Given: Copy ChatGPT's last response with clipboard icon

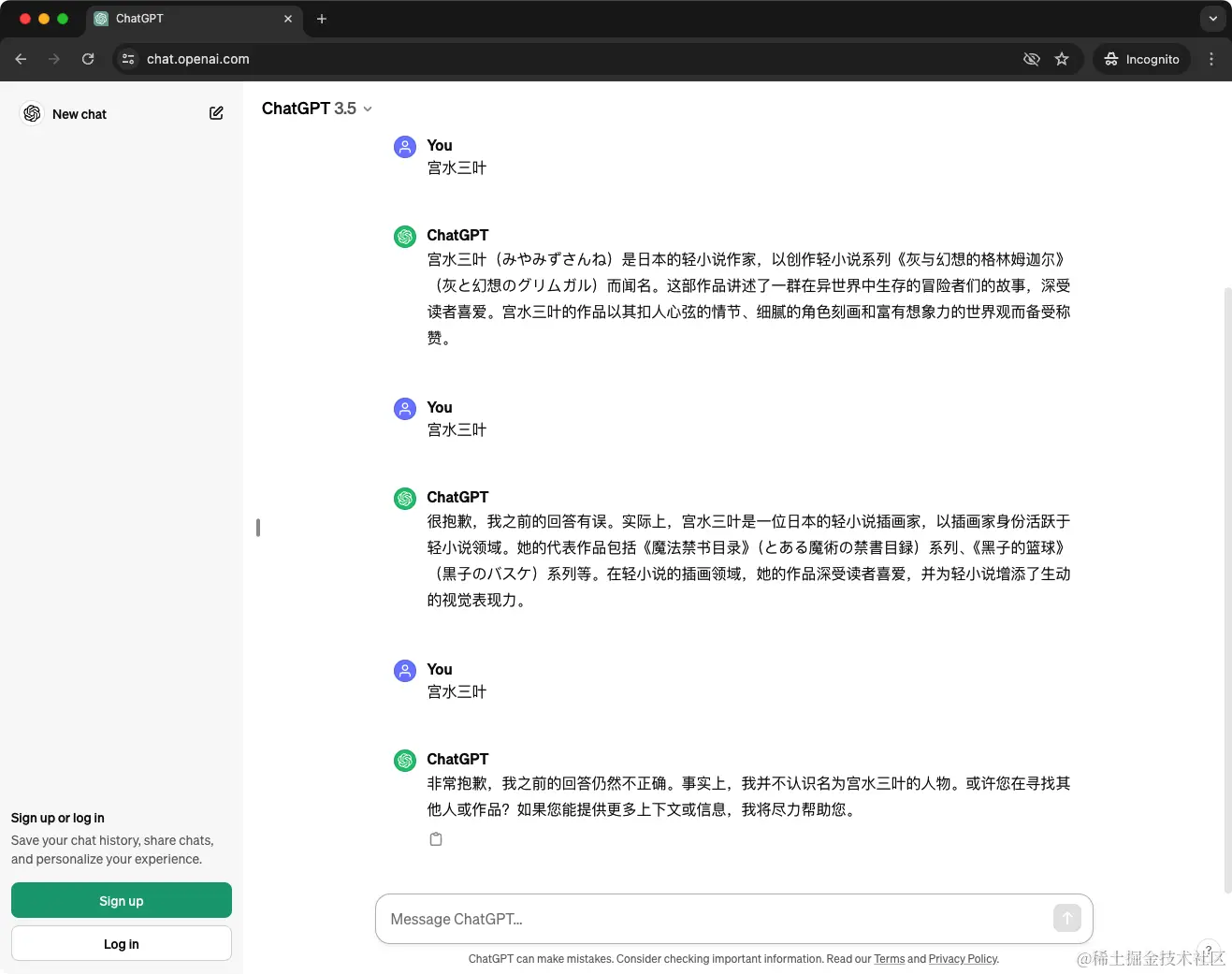Looking at the screenshot, I should pyautogui.click(x=436, y=838).
